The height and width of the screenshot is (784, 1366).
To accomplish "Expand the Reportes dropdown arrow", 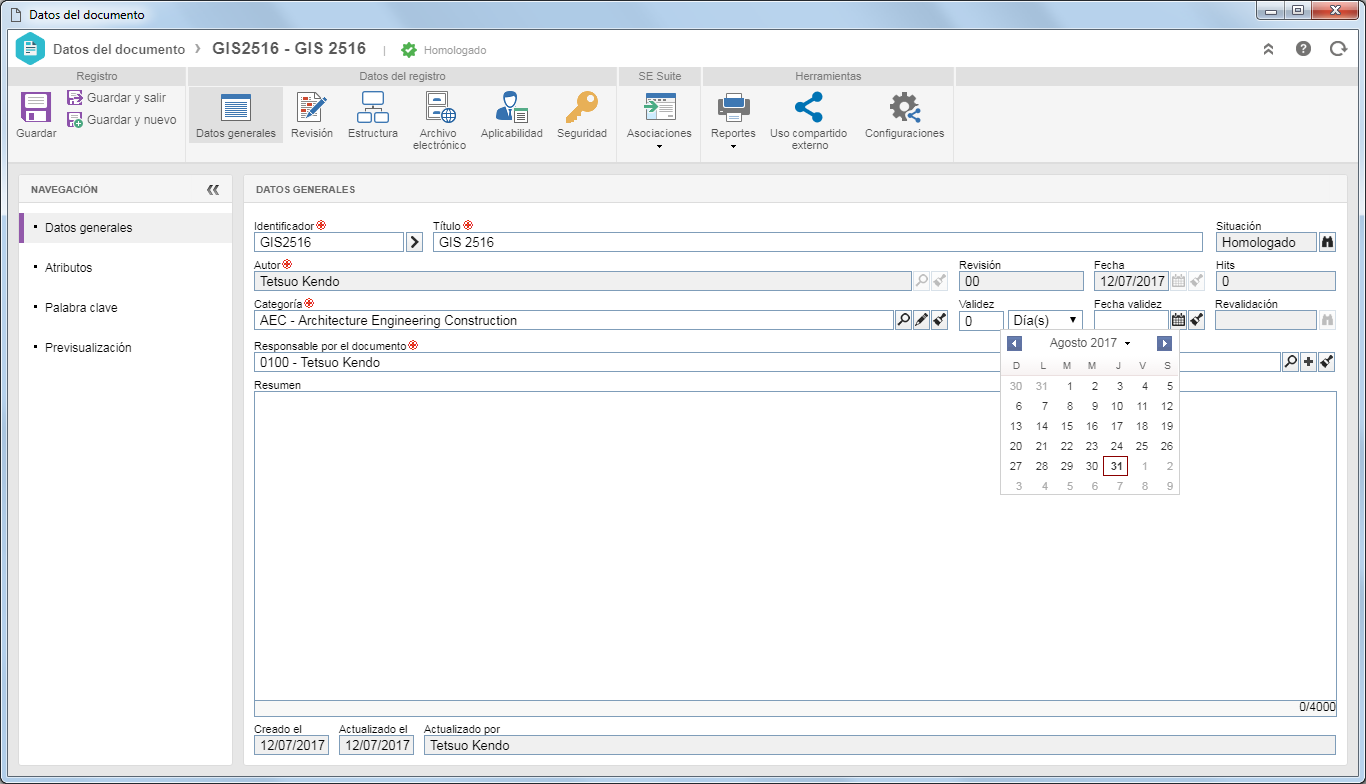I will [x=733, y=147].
